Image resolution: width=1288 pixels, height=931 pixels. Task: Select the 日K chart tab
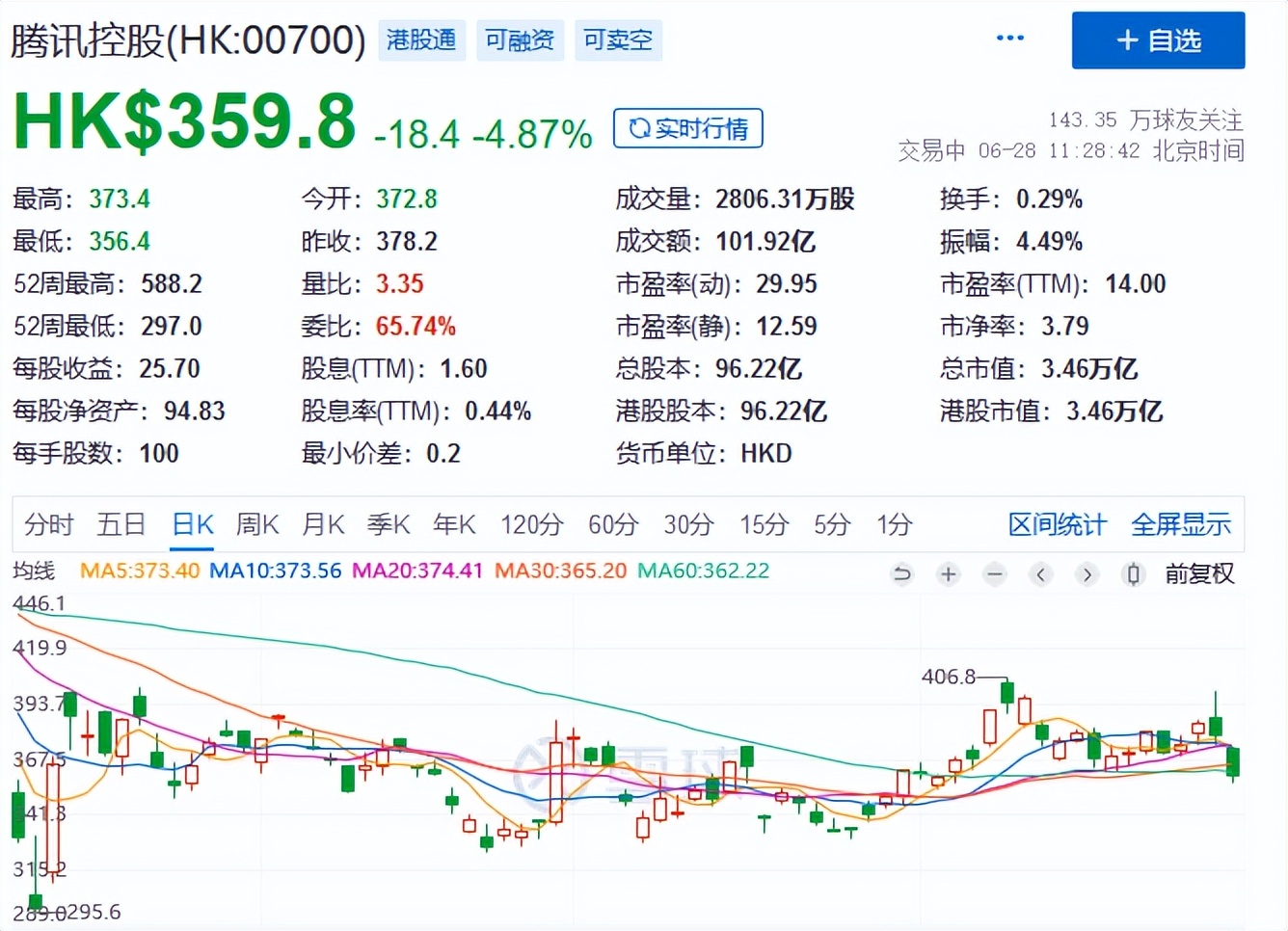click(193, 524)
